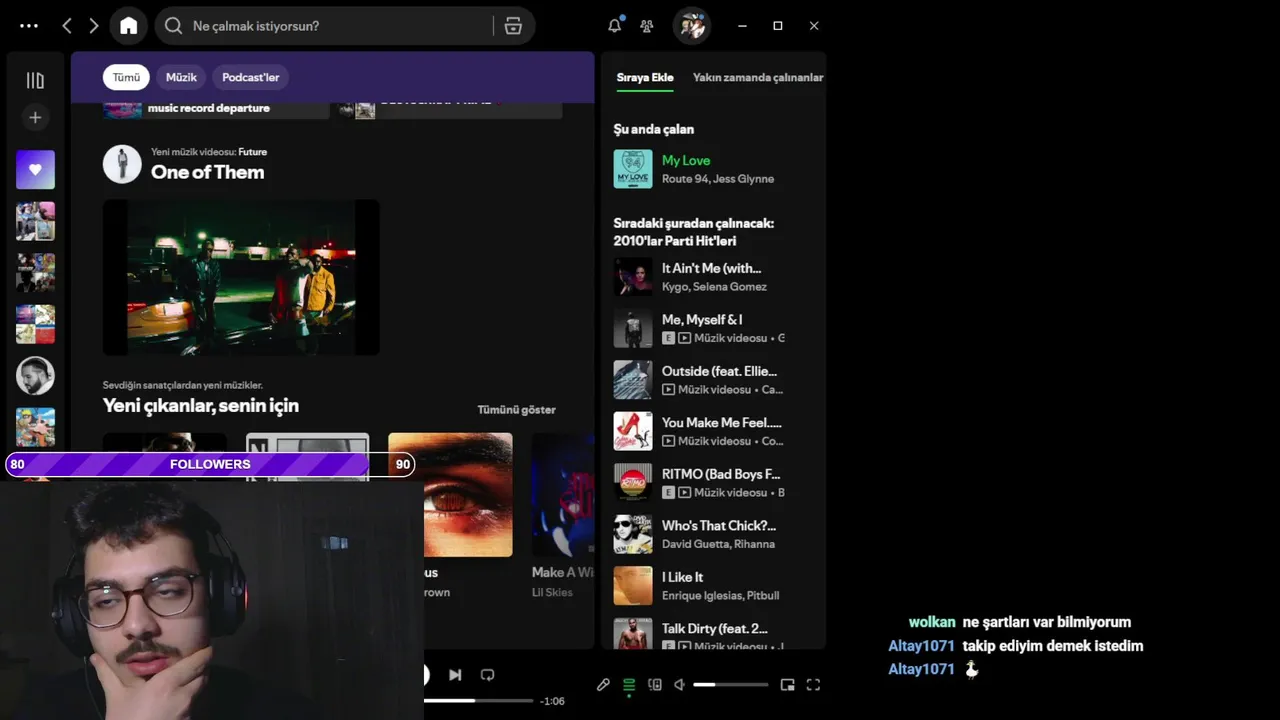
Task: Seek on the song progress bar
Action: (x=479, y=701)
